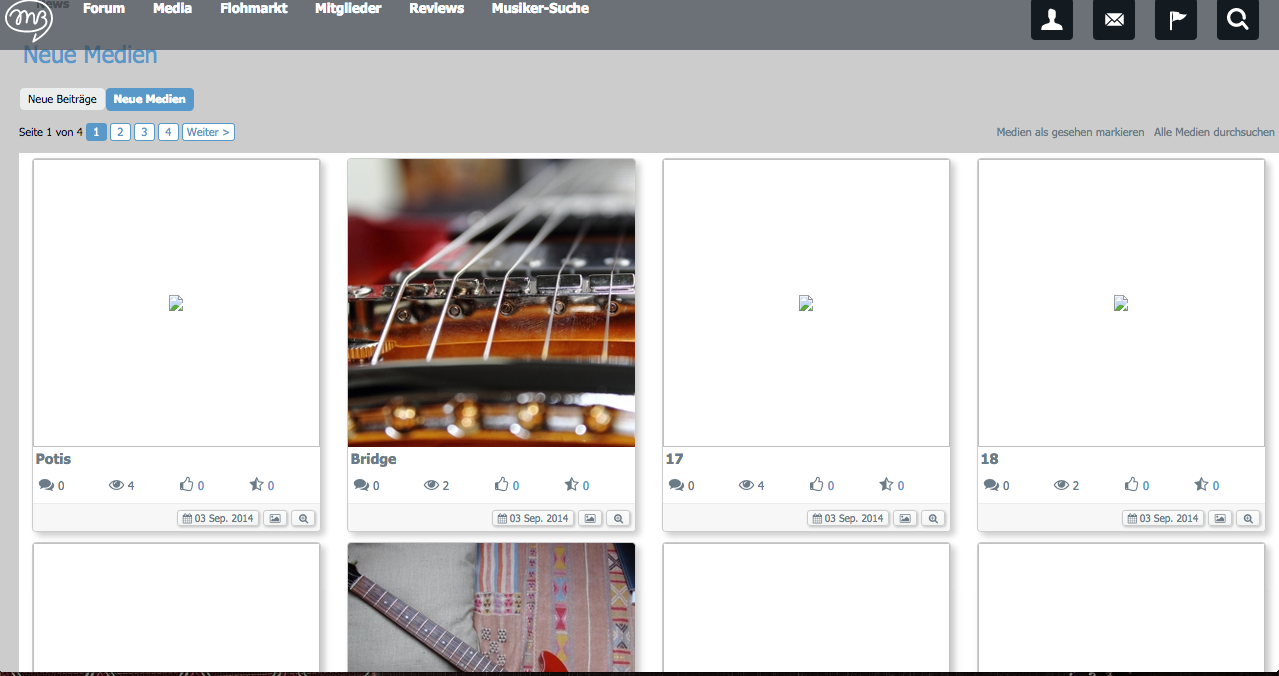Click the 03 Sep. 2014 date on Bridge card
This screenshot has height=676, width=1279.
(x=533, y=518)
